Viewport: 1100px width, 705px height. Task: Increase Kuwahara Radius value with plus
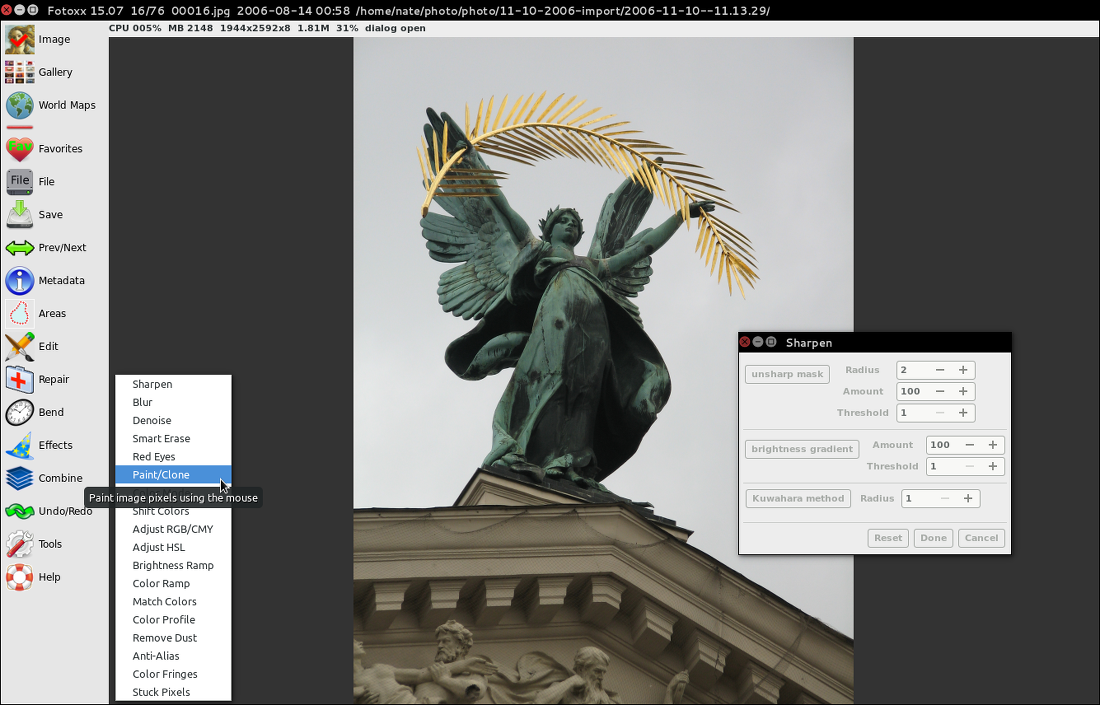[x=968, y=498]
